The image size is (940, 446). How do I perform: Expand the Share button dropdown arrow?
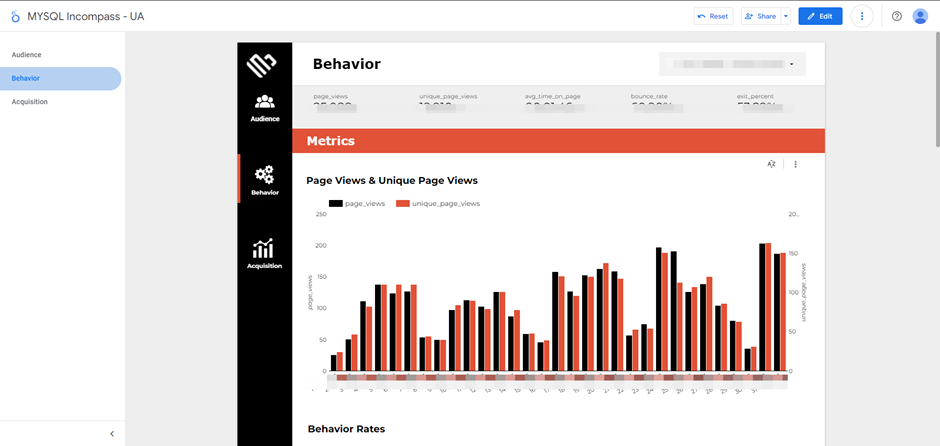tap(786, 16)
